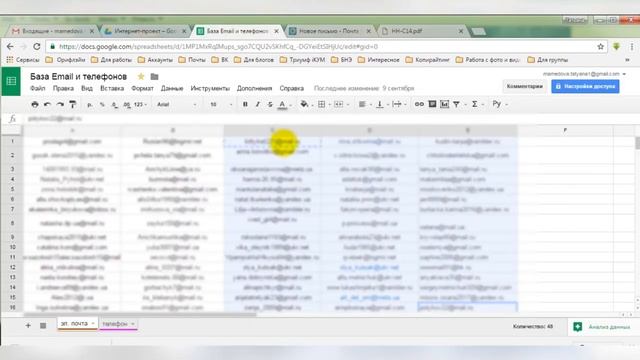The image size is (640, 360).
Task: Open the Инструменты menu
Action: tap(210, 88)
